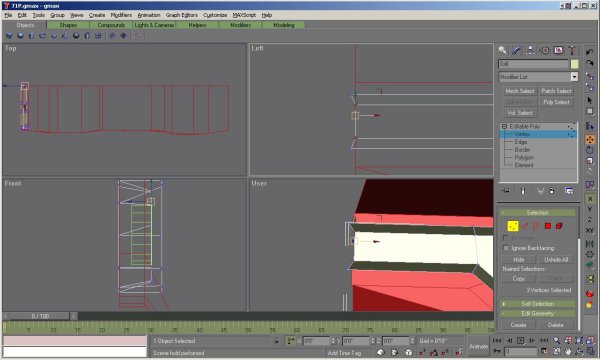Click the object color swatch beside name field

(574, 64)
